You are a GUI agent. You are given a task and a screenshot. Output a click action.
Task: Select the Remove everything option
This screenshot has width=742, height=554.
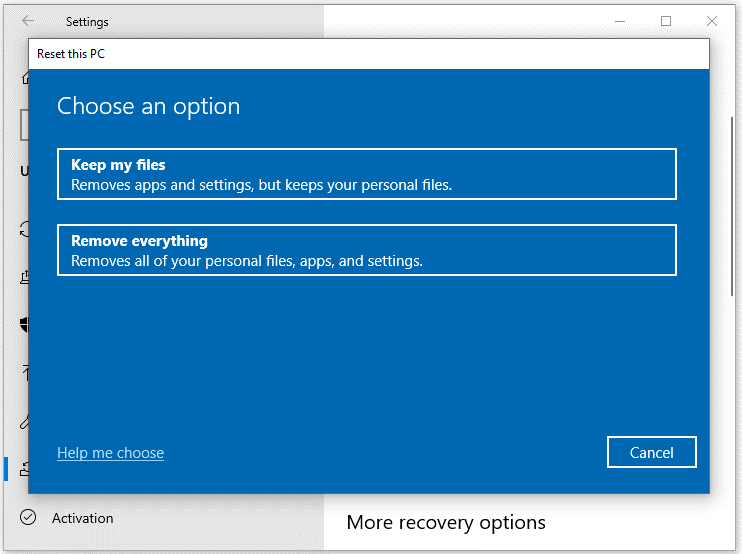[367, 250]
